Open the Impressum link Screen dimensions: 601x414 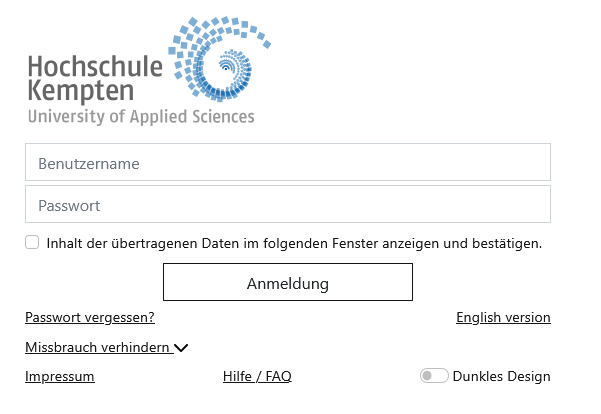(x=60, y=377)
